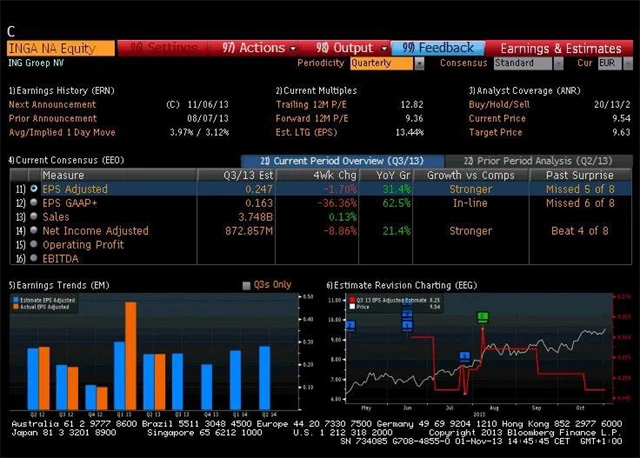Click the Feedback button

pos(439,47)
